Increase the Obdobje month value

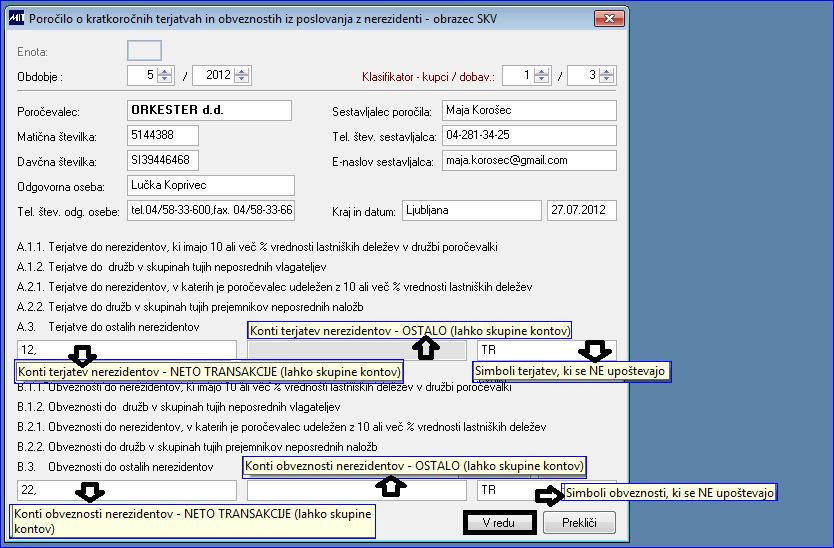point(165,72)
